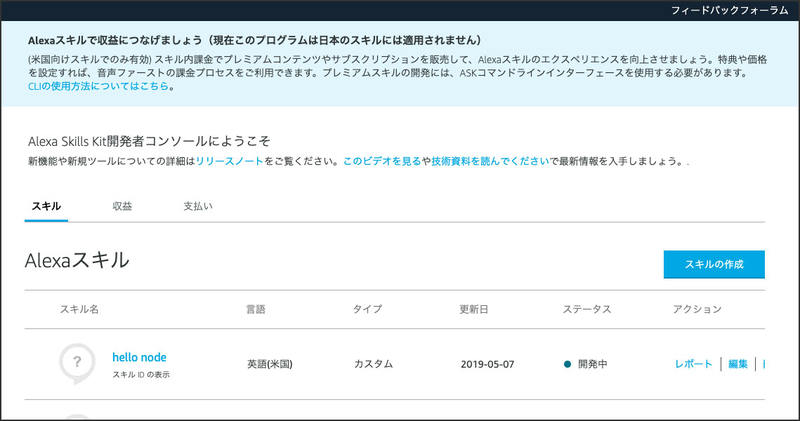Image resolution: width=800 pixels, height=421 pixels.
Task: Click the タイプ column header
Action: (x=367, y=309)
